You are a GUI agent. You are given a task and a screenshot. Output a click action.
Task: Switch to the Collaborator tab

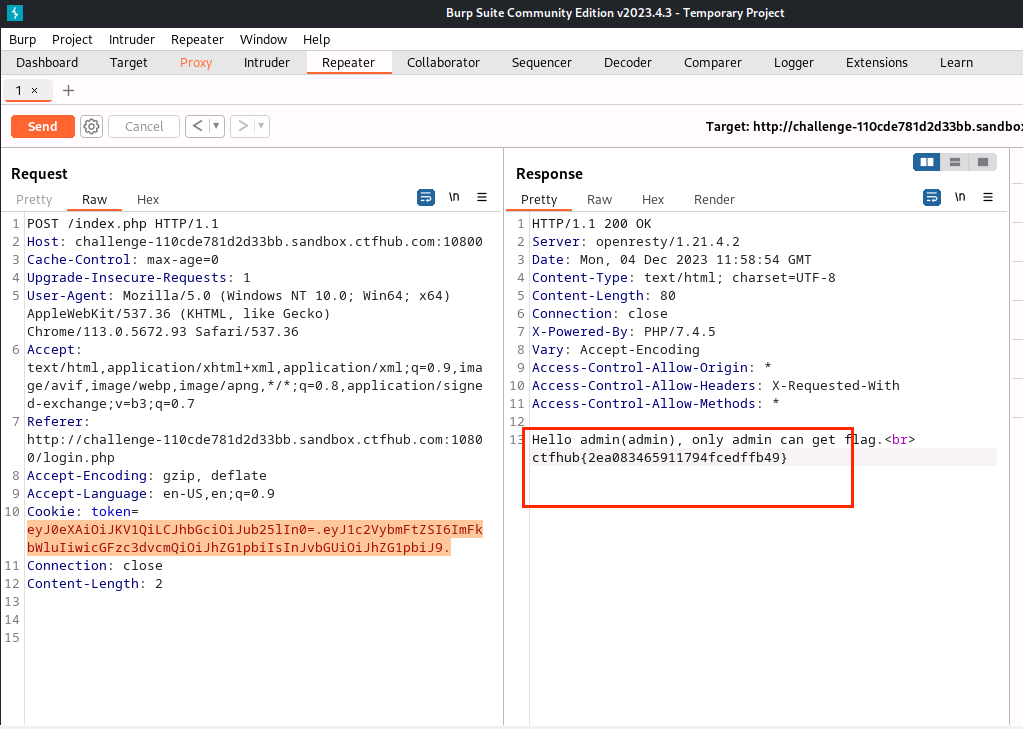pos(444,63)
